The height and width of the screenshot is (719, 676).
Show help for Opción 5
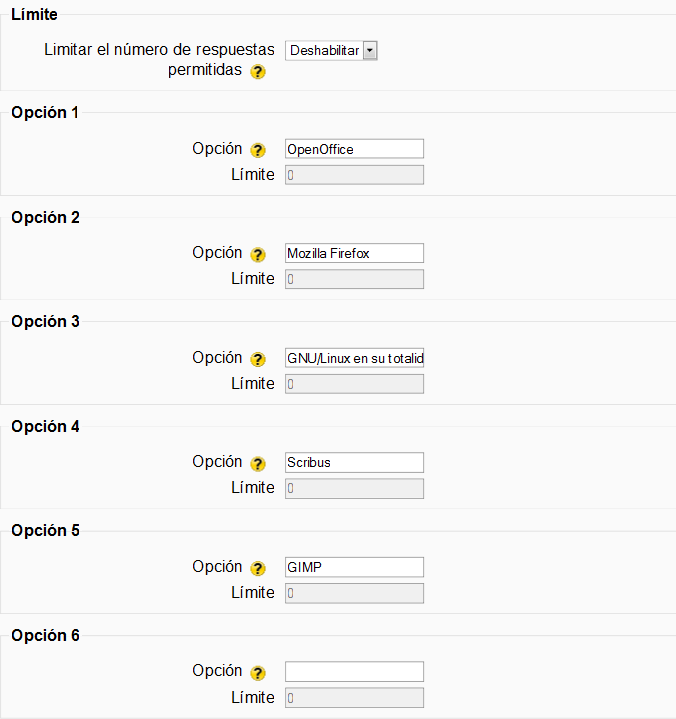(x=258, y=568)
